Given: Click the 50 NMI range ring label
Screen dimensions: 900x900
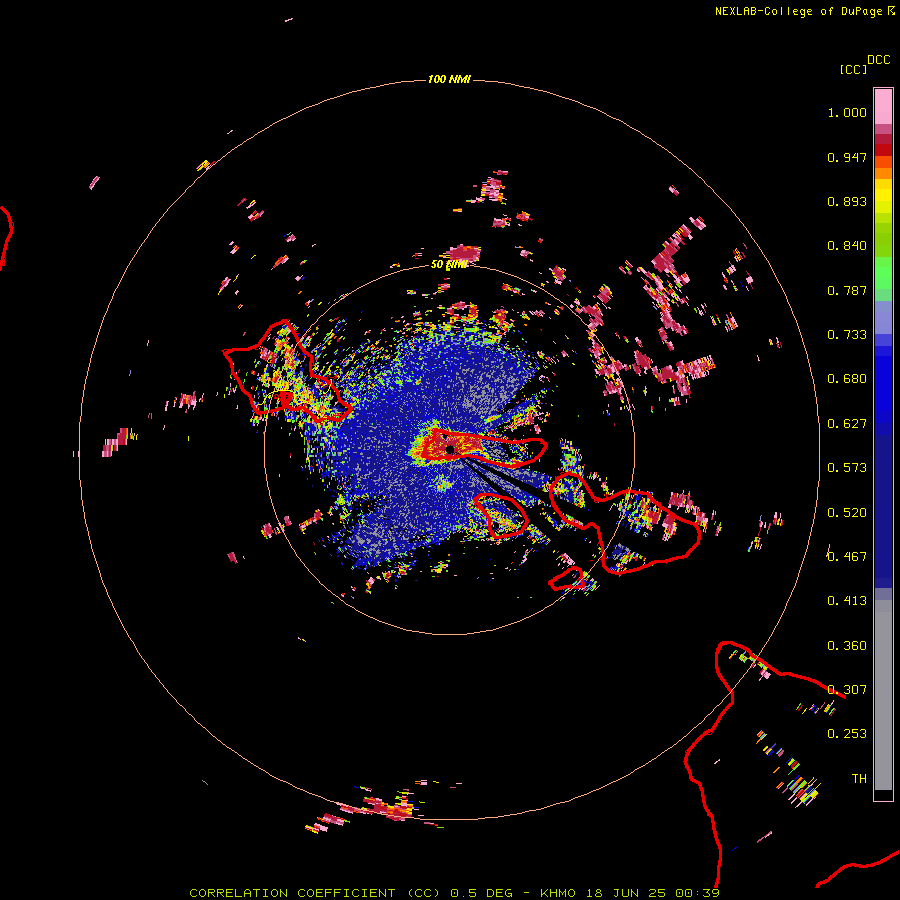Looking at the screenshot, I should tap(449, 265).
